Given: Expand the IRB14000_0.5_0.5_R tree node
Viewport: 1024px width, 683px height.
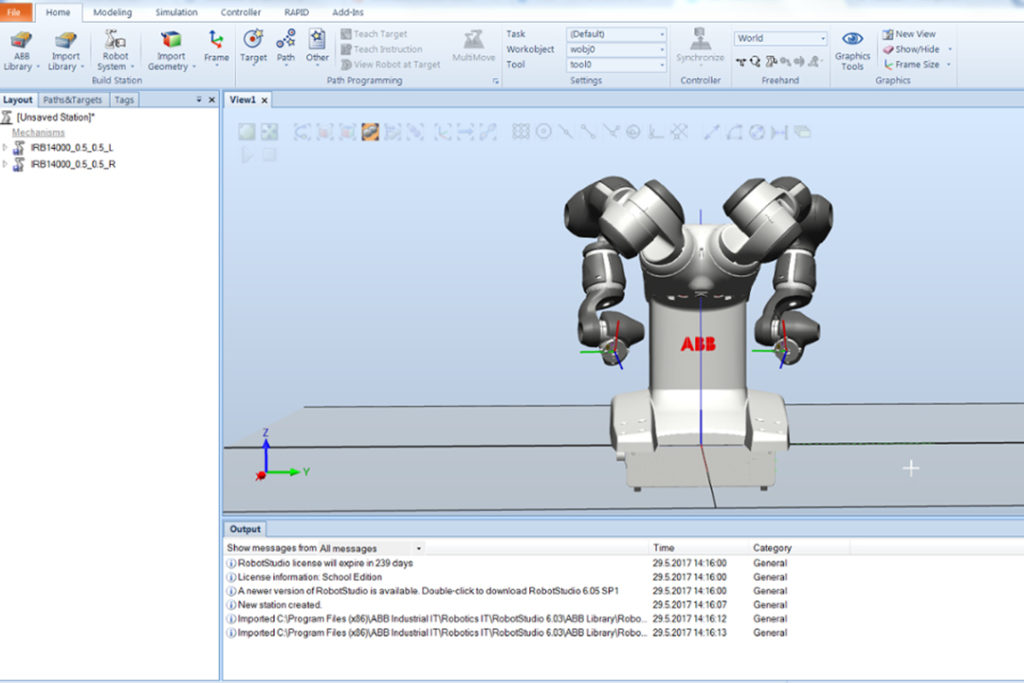Looking at the screenshot, I should (x=5, y=164).
